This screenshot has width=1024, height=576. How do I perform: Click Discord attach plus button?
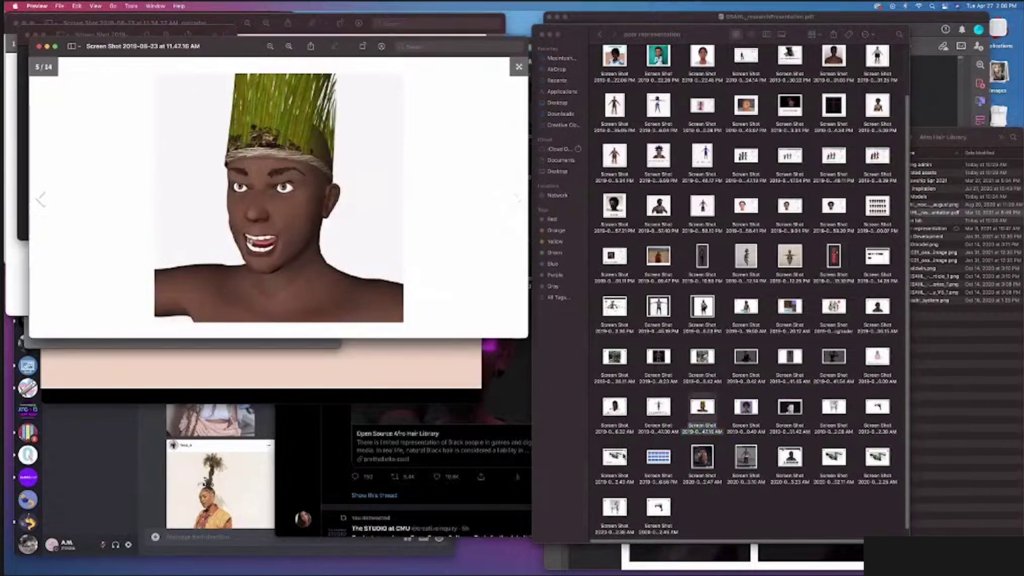pyautogui.click(x=155, y=537)
